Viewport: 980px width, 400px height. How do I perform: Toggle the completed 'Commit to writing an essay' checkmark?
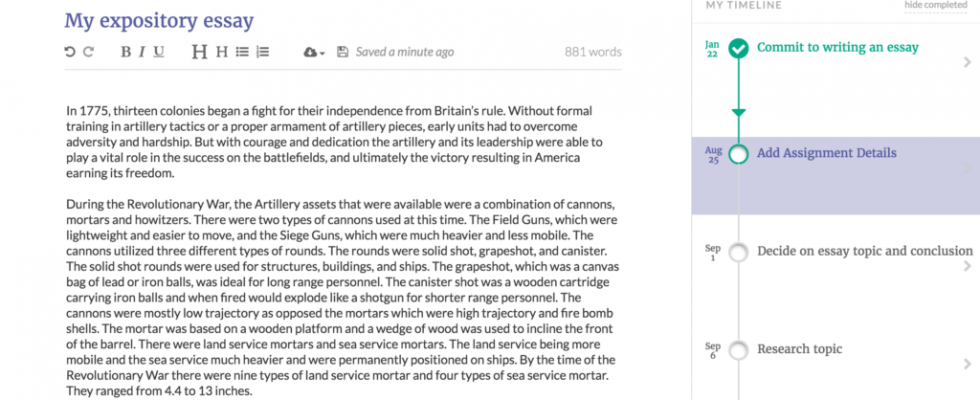(x=739, y=48)
